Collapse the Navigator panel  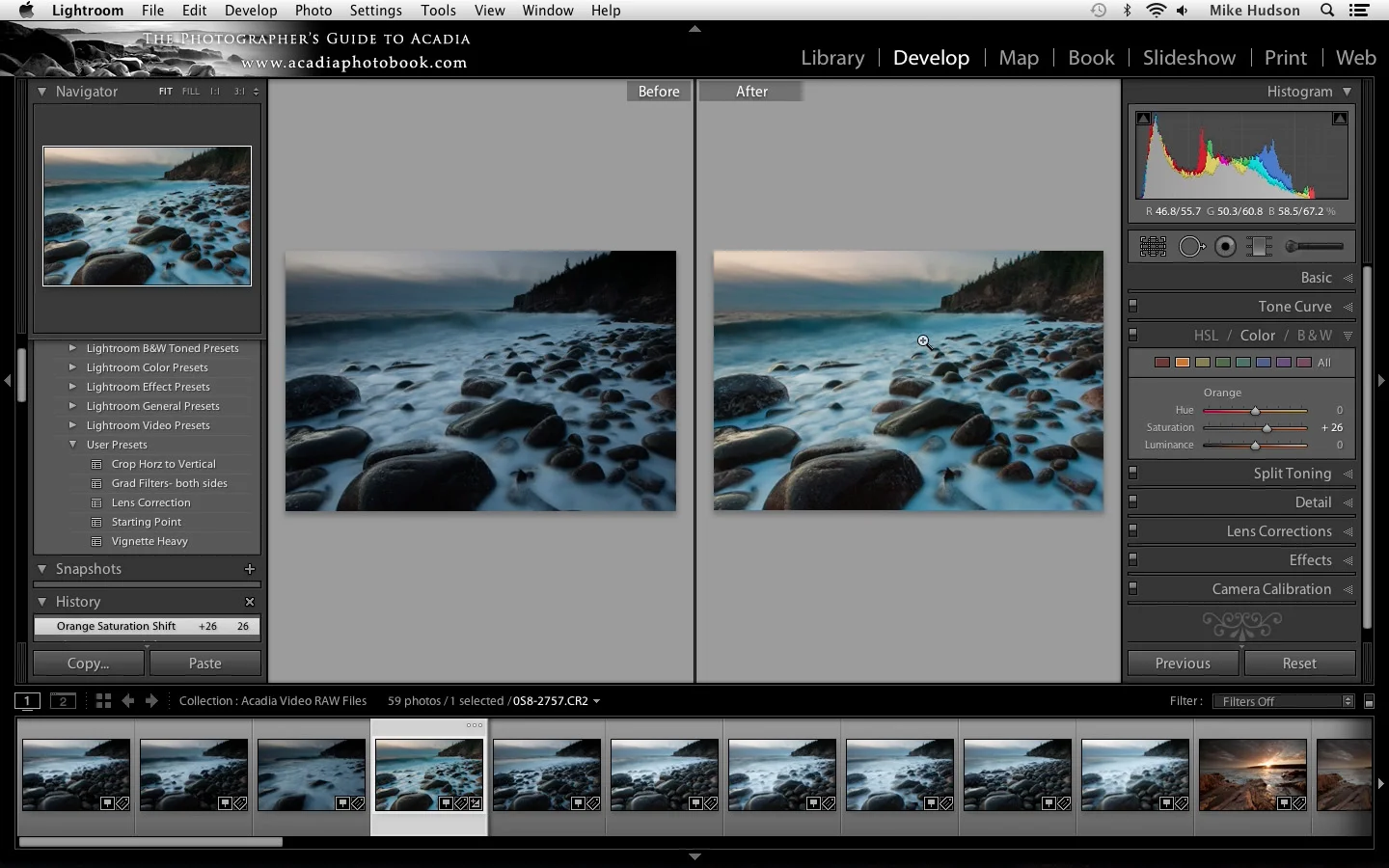point(41,92)
